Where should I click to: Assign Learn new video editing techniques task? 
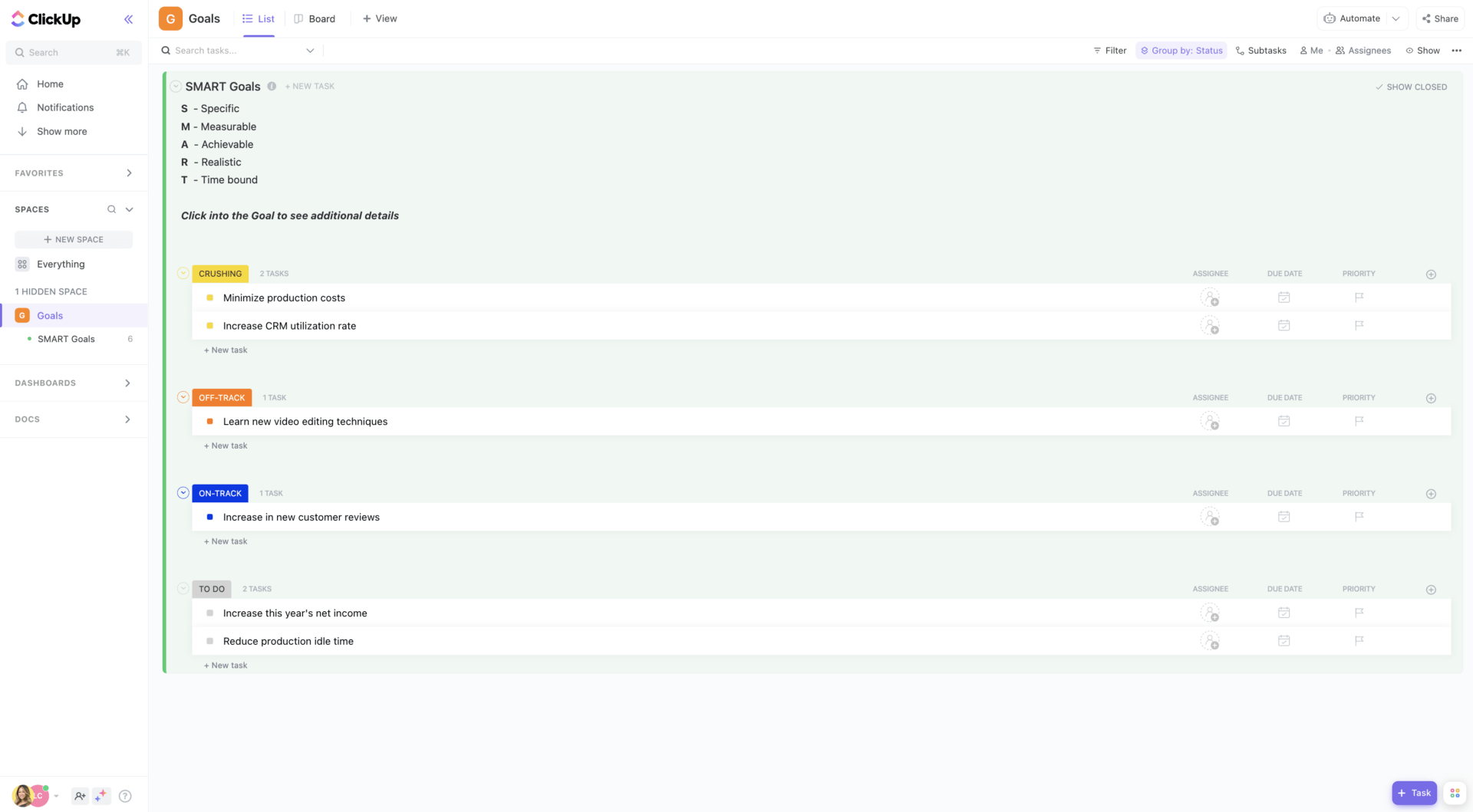(x=1210, y=422)
